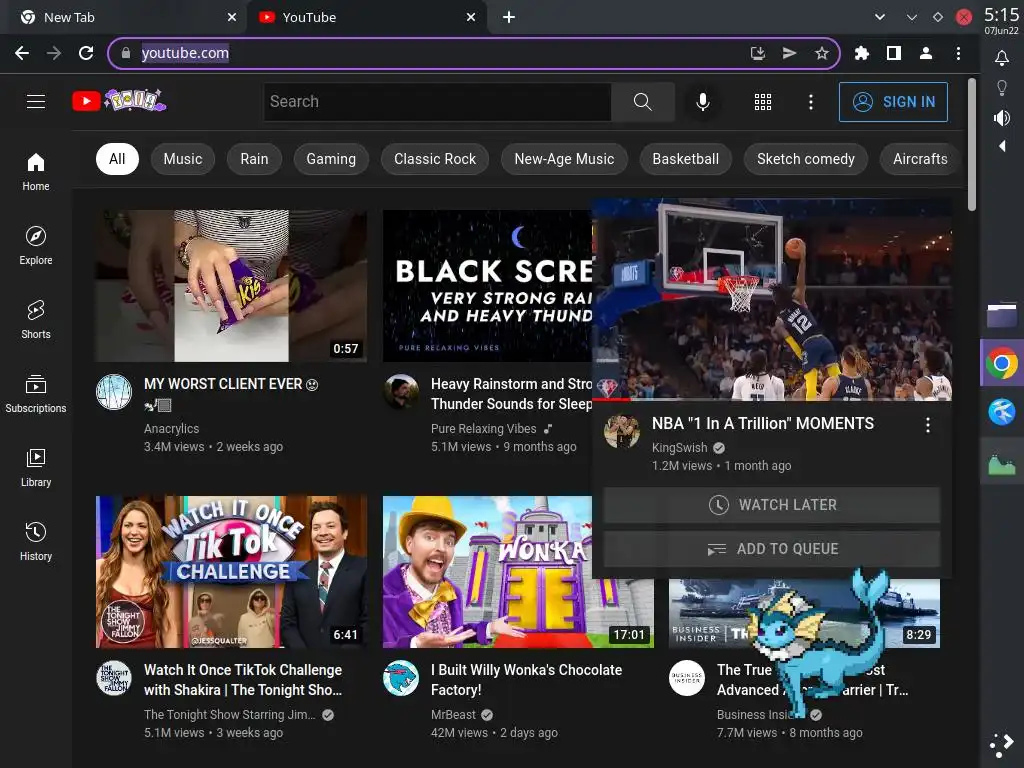Open Subscriptions in sidebar
Image resolution: width=1024 pixels, height=768 pixels.
click(x=36, y=394)
